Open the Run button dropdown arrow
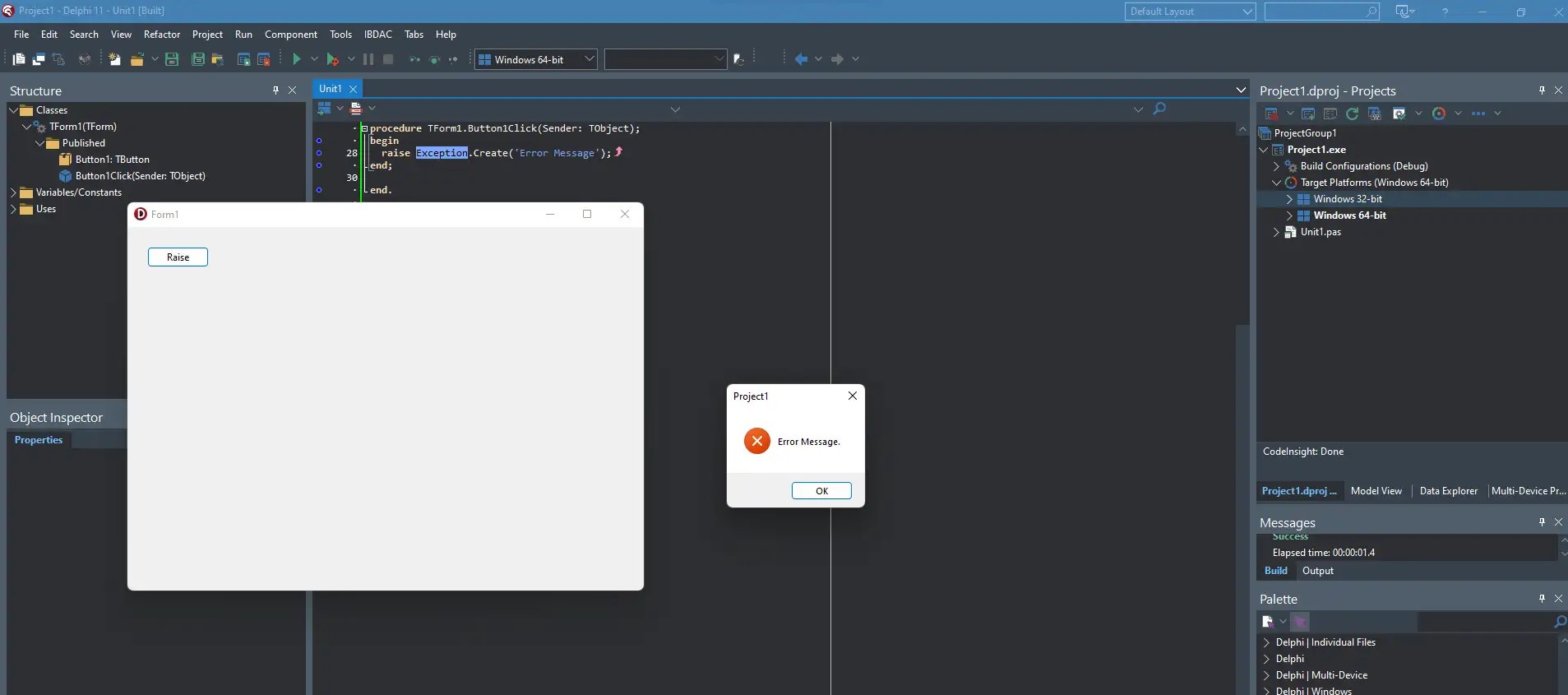 314,58
